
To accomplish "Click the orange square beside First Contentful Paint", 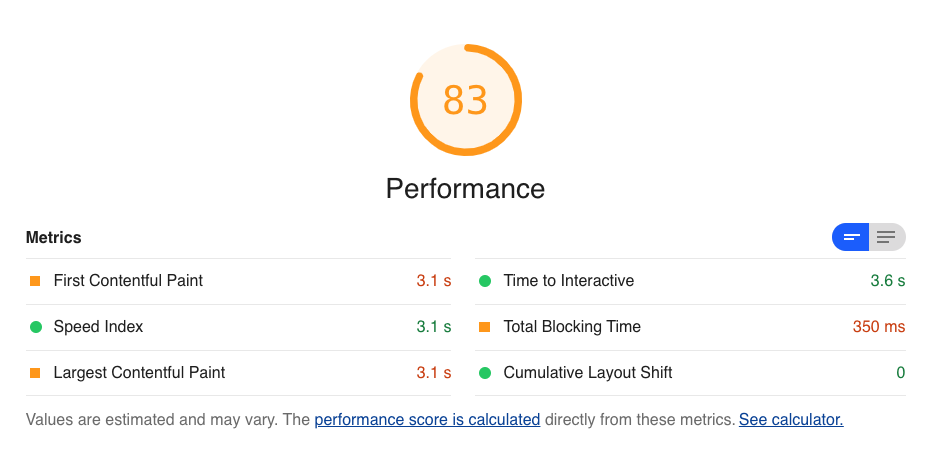I will (x=35, y=281).
